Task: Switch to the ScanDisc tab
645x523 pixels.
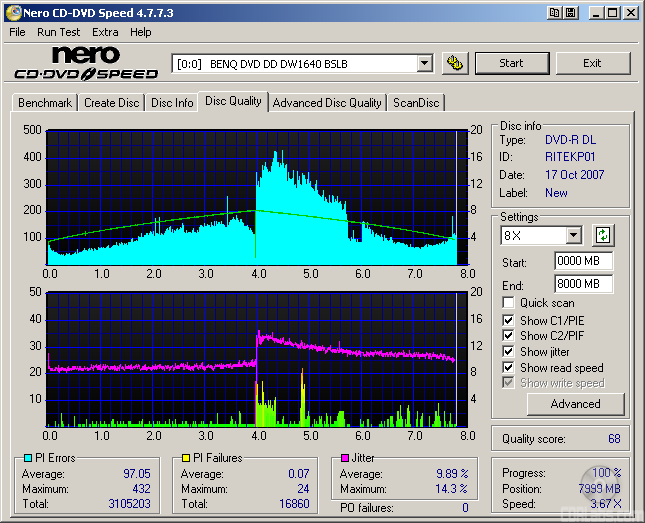Action: pos(415,103)
